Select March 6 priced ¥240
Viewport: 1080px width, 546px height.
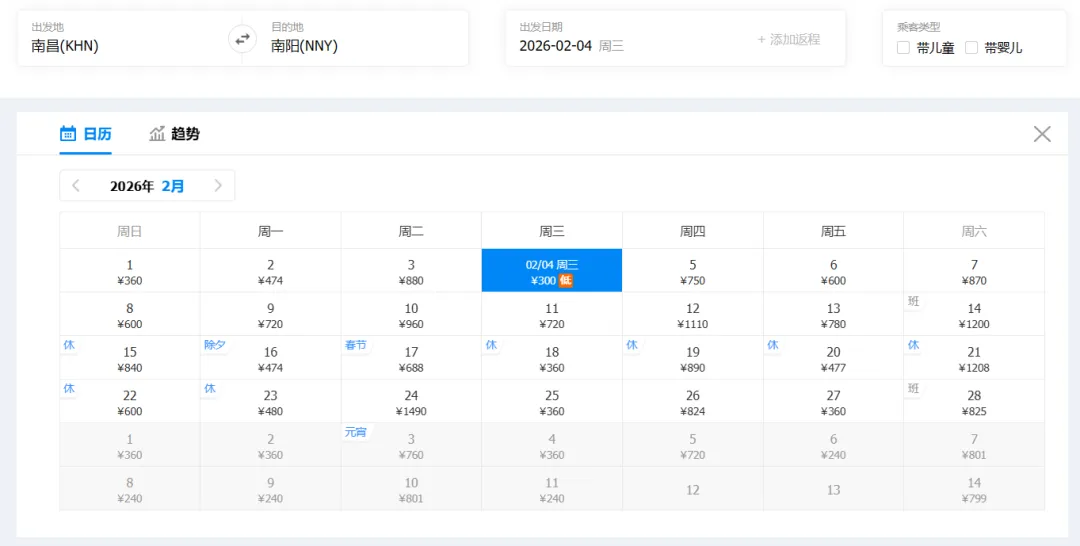pyautogui.click(x=833, y=445)
